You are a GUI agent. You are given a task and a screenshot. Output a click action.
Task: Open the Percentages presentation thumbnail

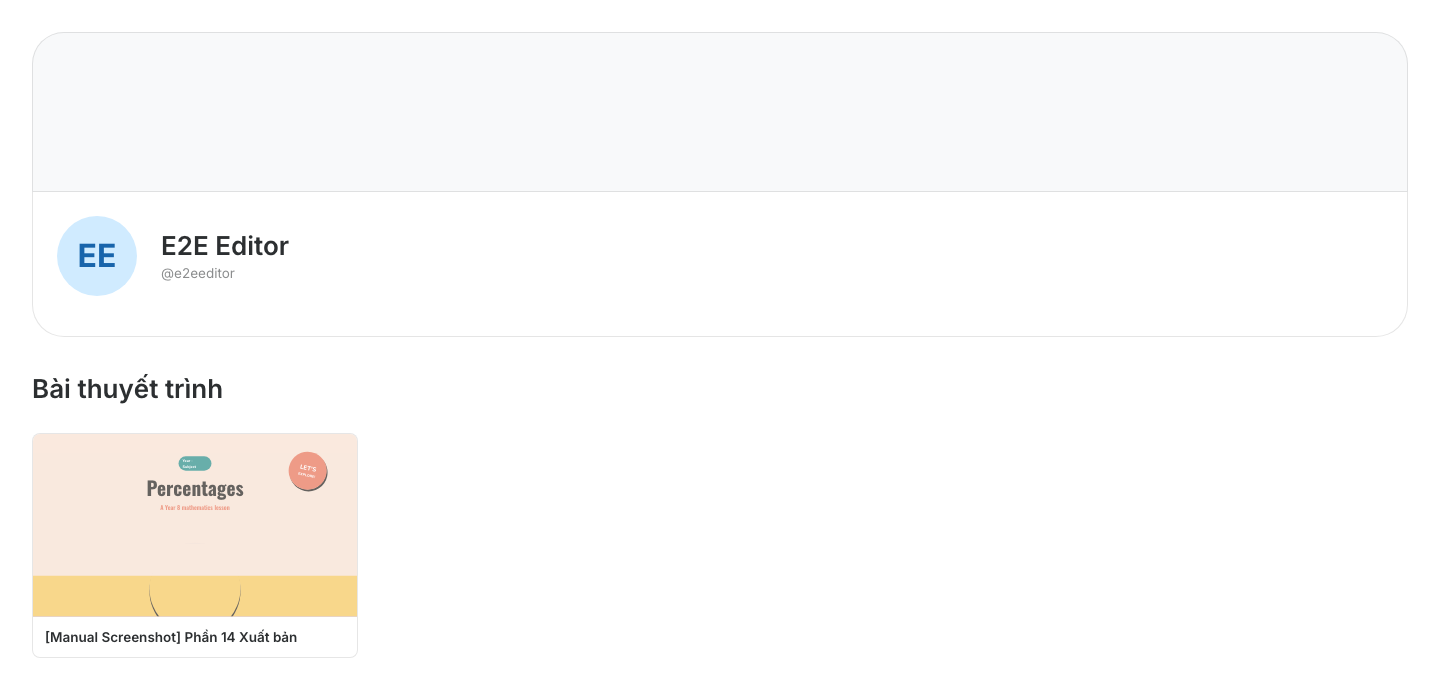[x=195, y=525]
